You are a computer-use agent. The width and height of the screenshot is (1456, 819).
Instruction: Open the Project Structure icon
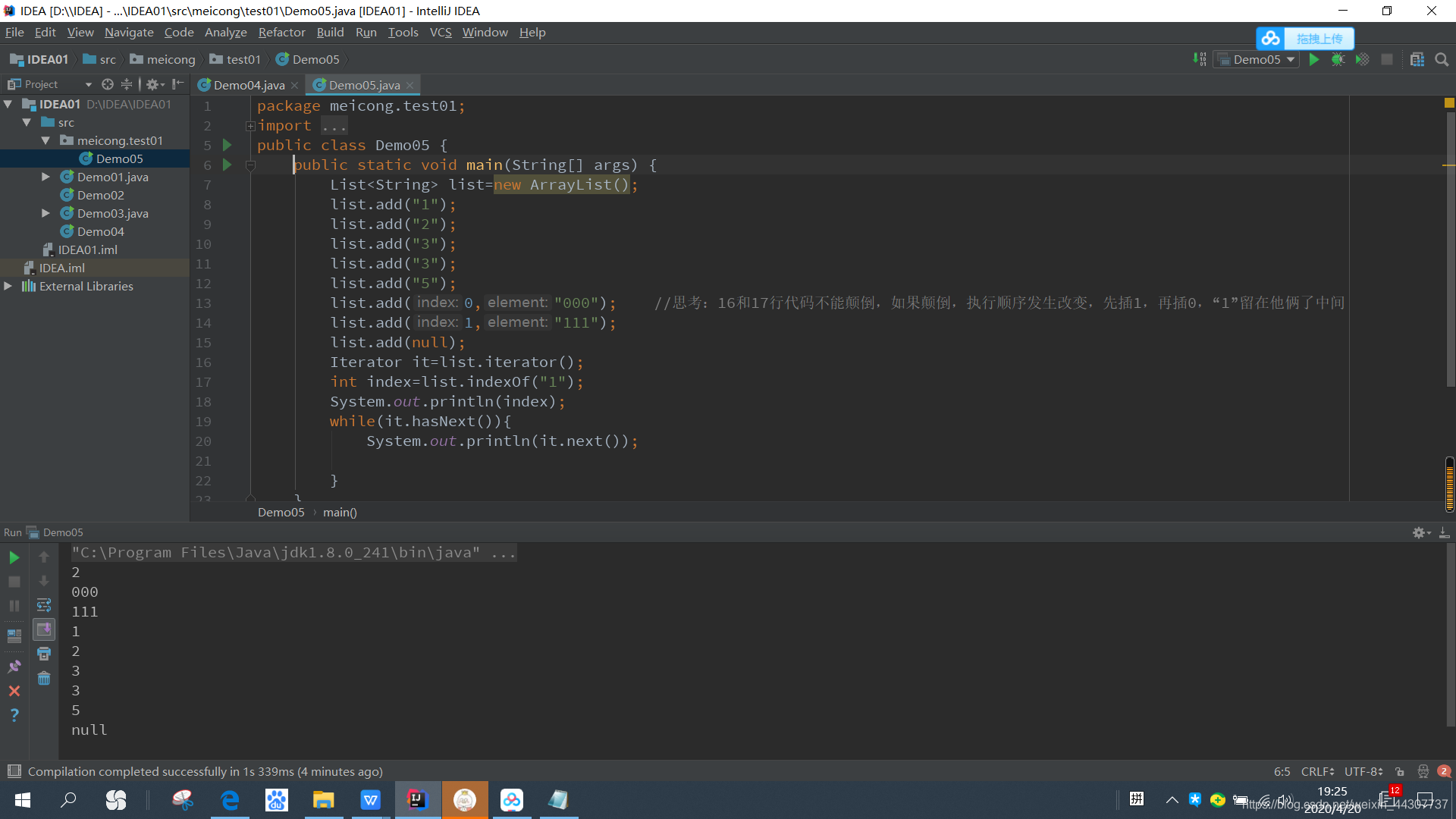[1417, 59]
